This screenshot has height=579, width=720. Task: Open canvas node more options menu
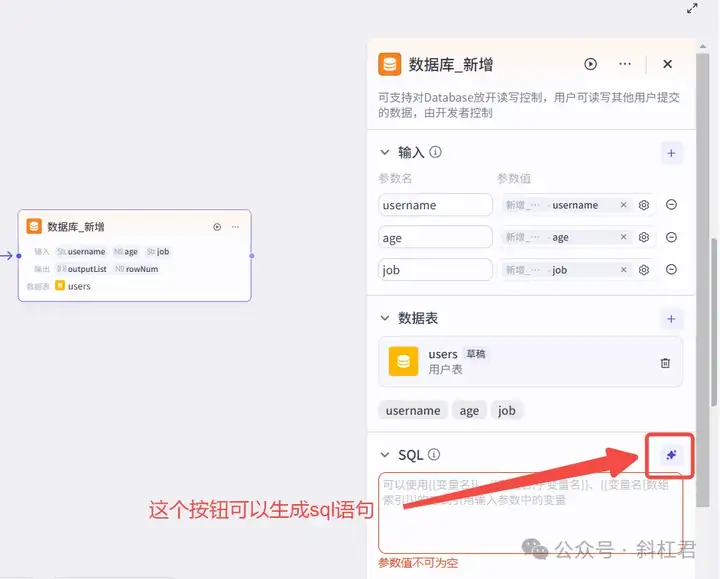pos(235,227)
